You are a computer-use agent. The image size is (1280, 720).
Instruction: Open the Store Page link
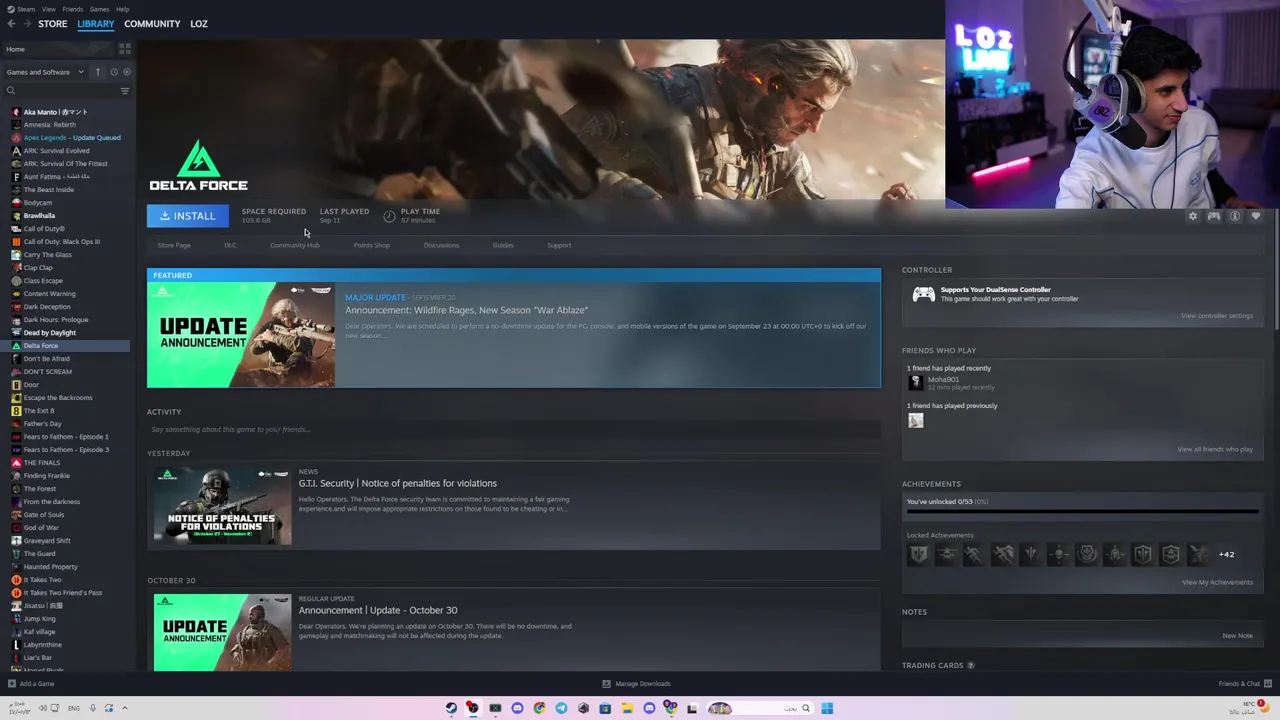coord(174,245)
